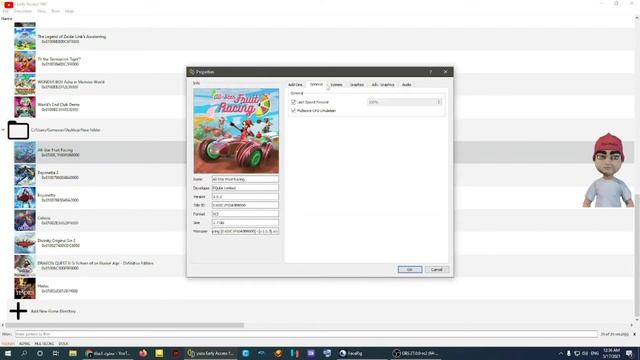Click the Add New Game Directory plus icon
This screenshot has width=640, height=360.
(x=18, y=311)
